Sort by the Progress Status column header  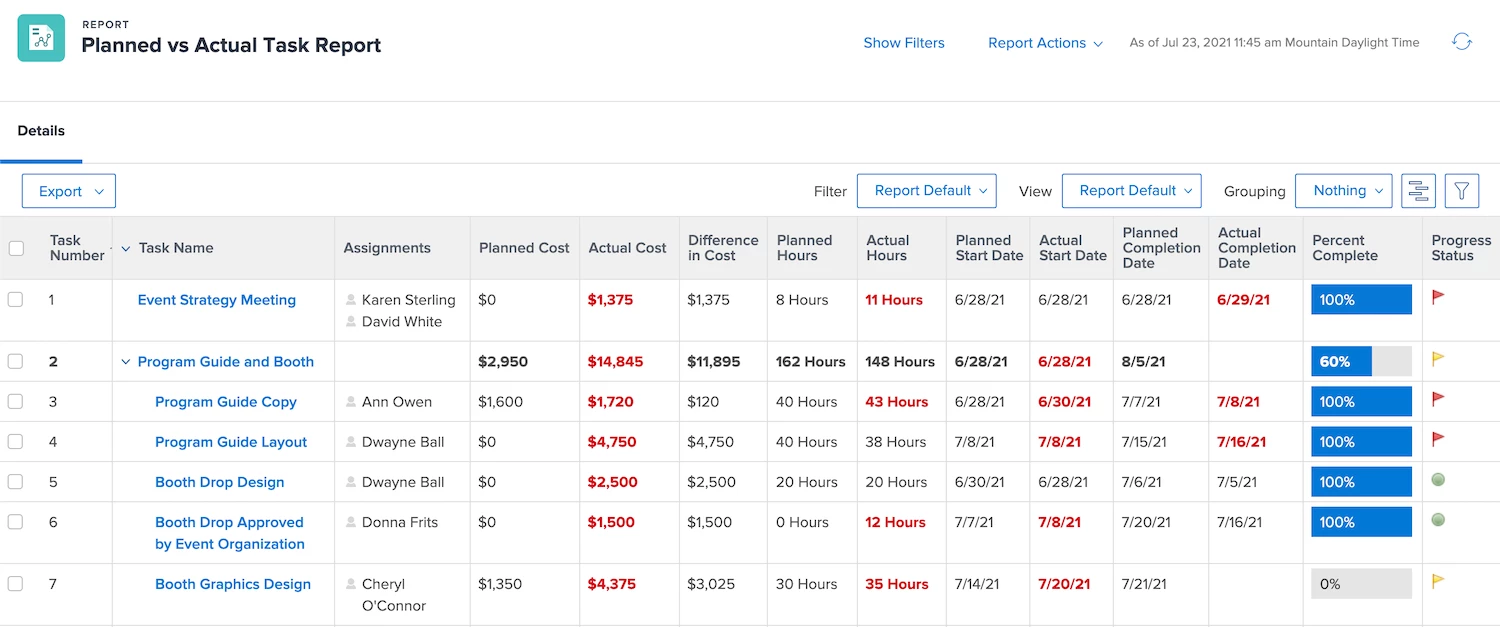click(1461, 248)
